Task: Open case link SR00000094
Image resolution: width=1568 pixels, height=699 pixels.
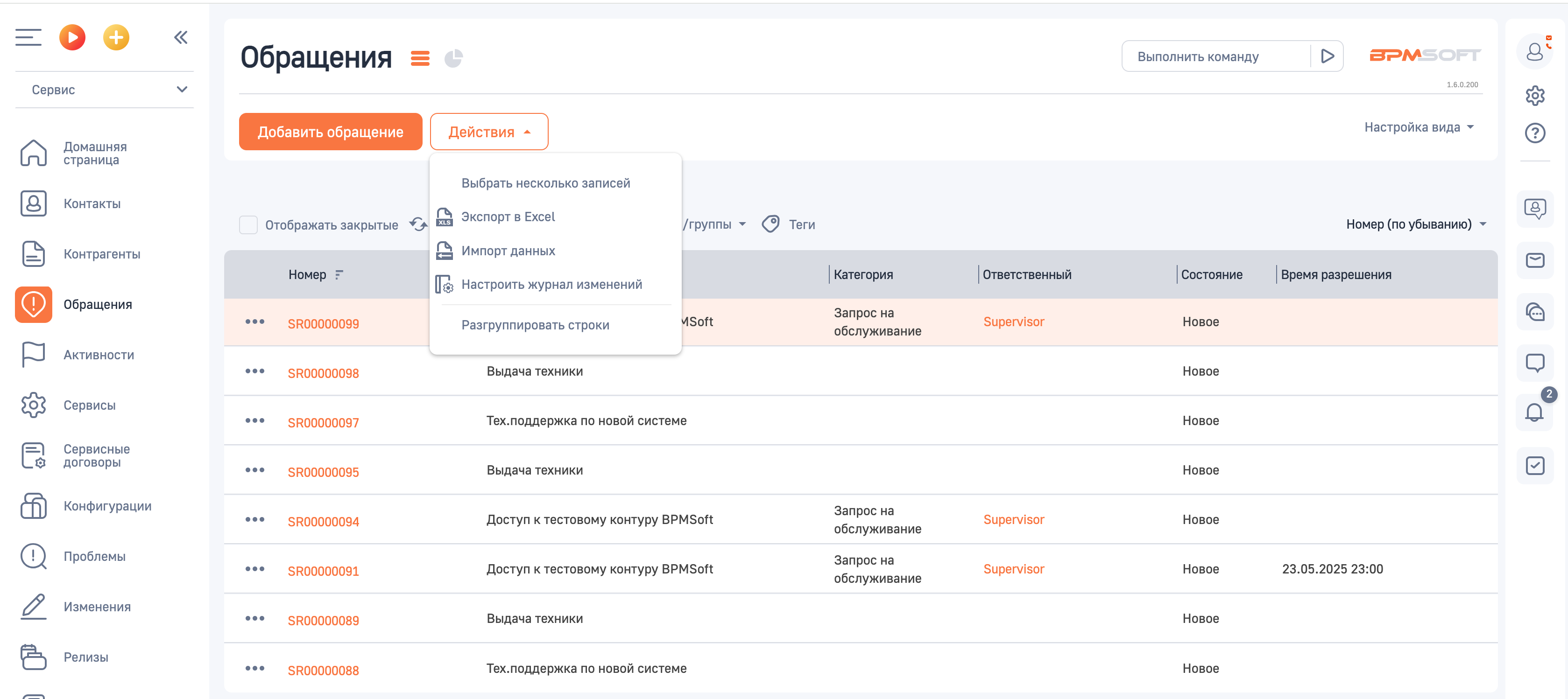Action: coord(323,522)
